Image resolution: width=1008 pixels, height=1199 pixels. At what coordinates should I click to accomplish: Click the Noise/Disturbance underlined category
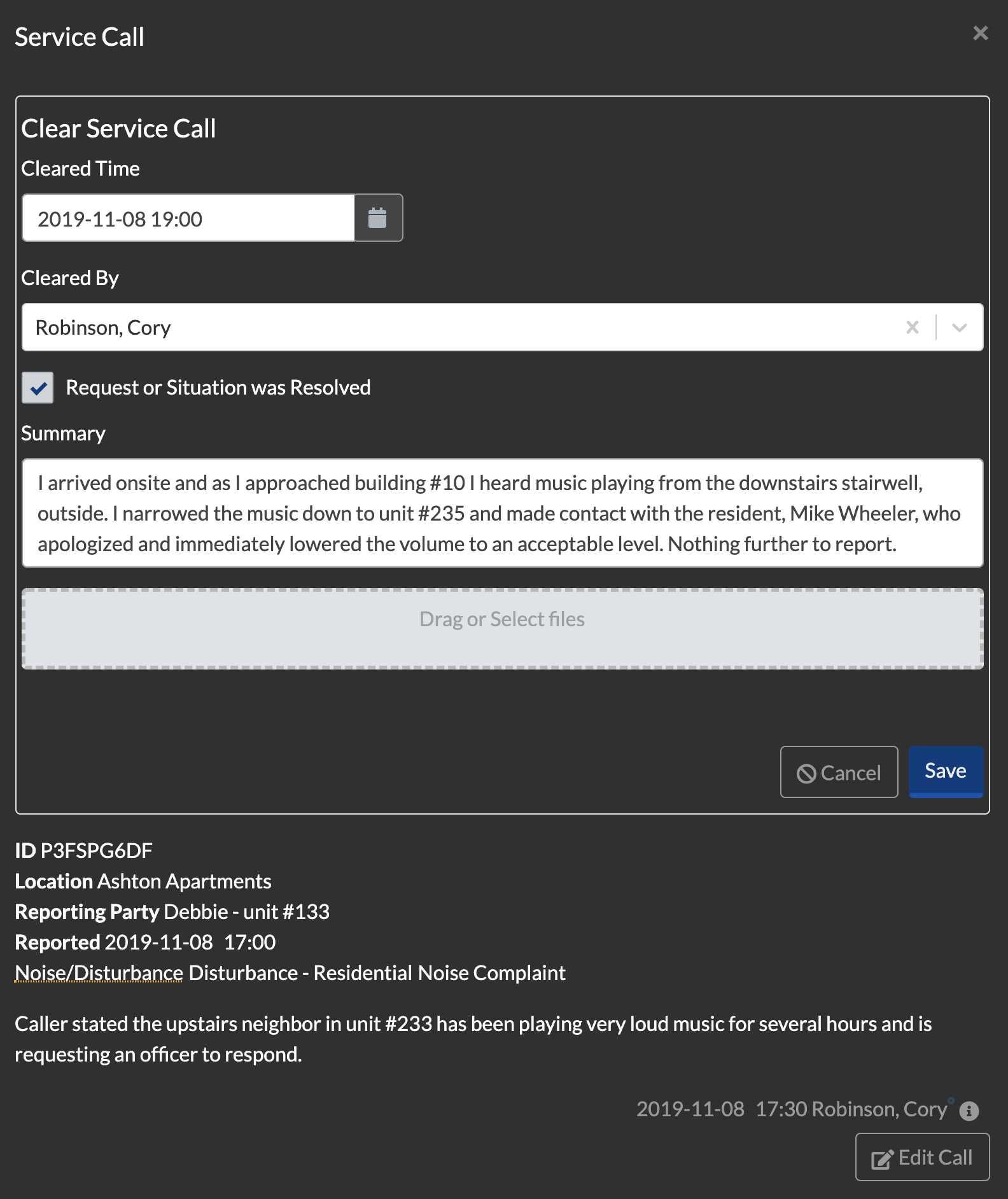pyautogui.click(x=99, y=973)
